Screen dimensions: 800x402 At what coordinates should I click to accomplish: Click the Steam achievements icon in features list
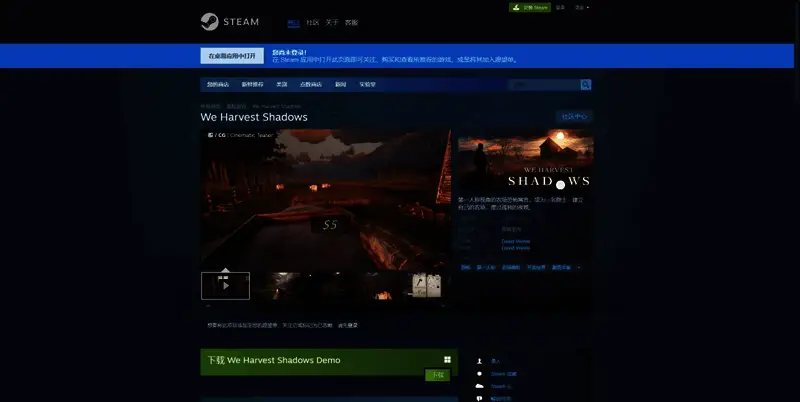(x=480, y=373)
